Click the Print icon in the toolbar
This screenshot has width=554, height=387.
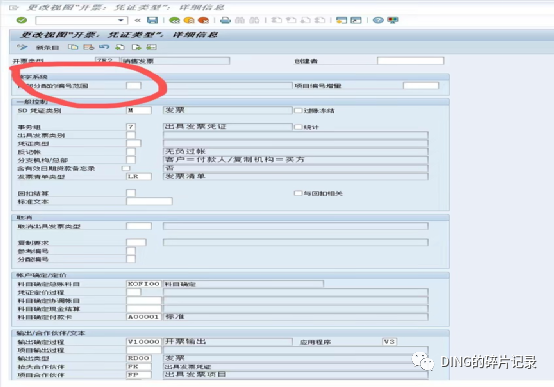225,20
